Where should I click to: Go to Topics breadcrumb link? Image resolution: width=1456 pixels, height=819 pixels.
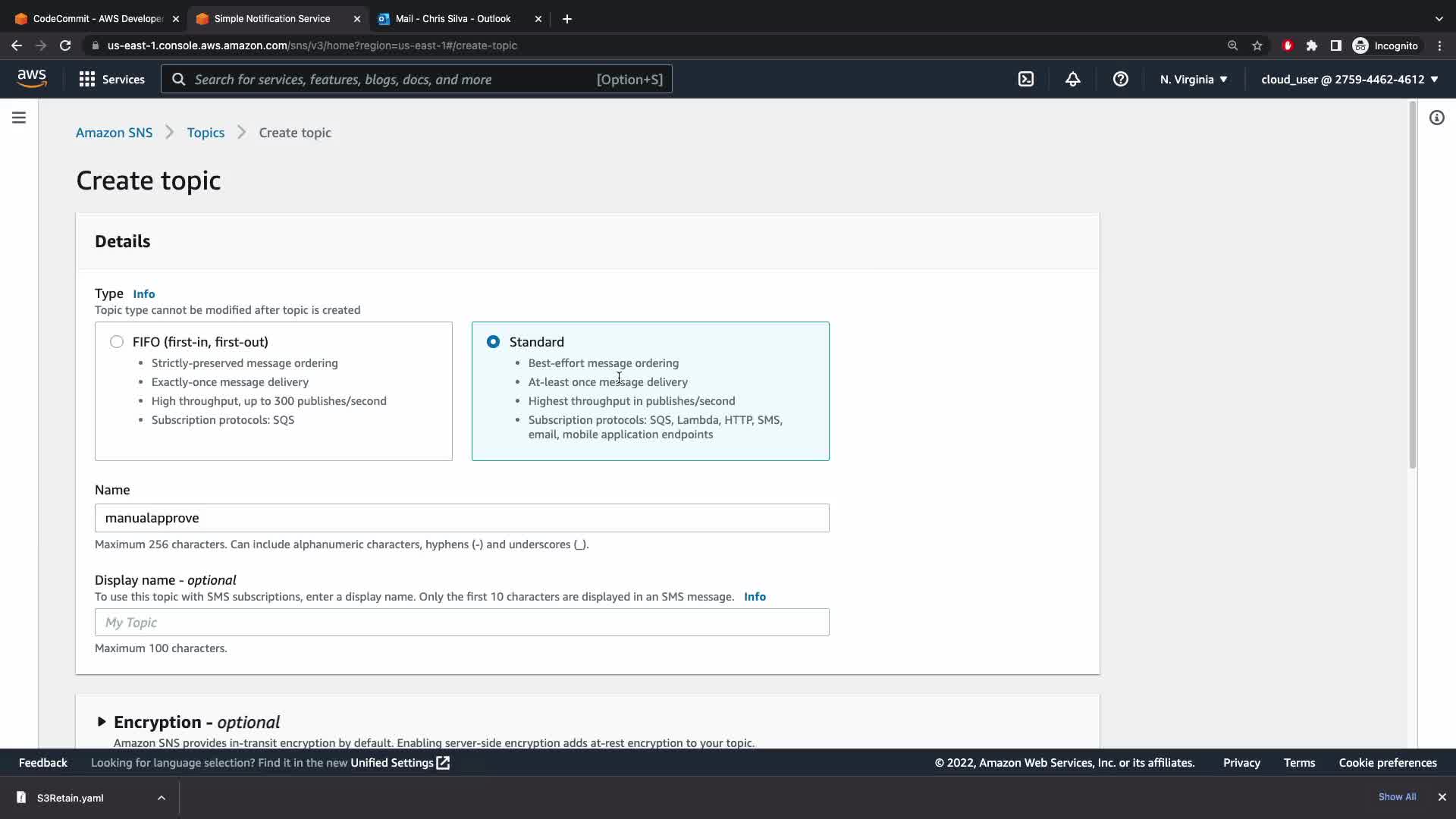[x=206, y=133]
